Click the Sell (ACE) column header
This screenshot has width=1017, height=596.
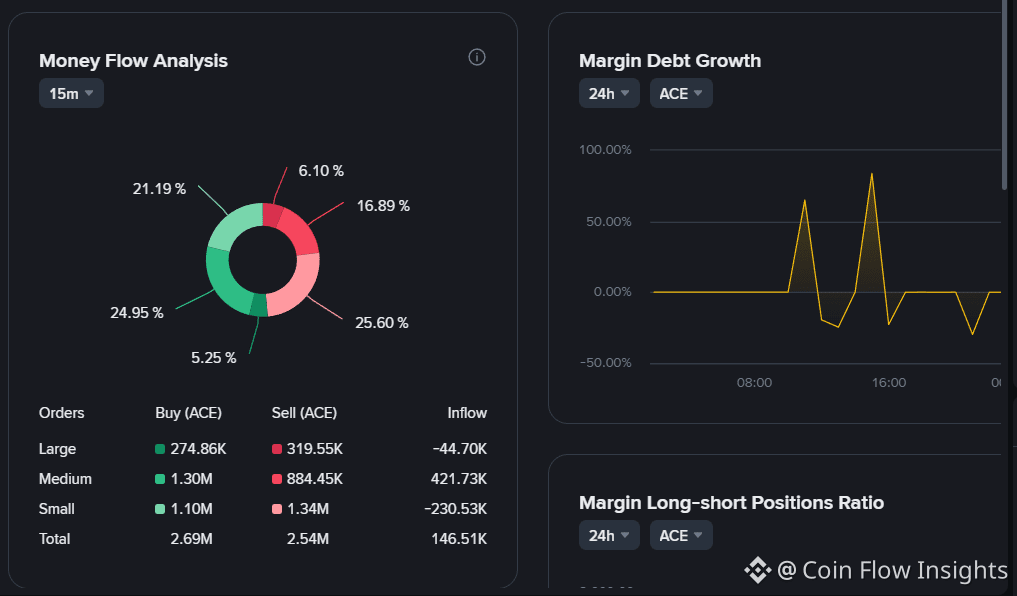pyautogui.click(x=304, y=413)
